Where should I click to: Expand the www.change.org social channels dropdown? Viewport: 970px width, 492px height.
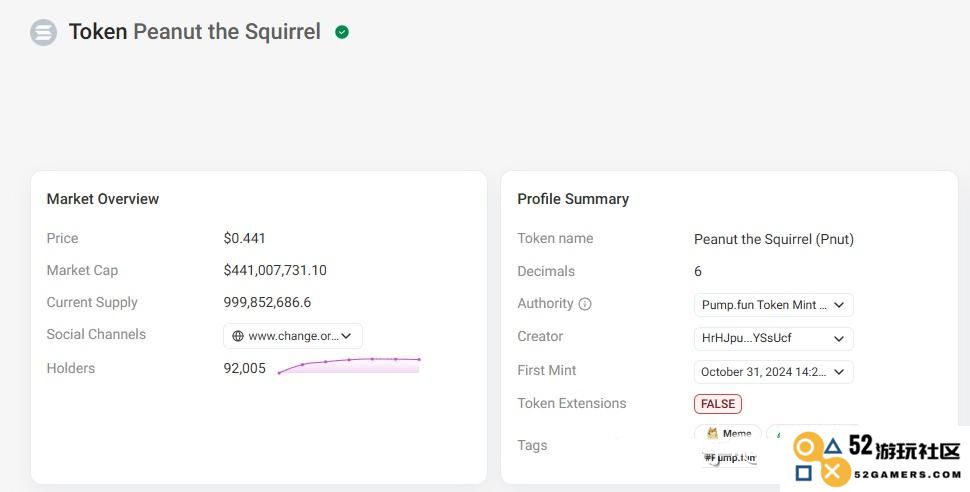click(293, 336)
